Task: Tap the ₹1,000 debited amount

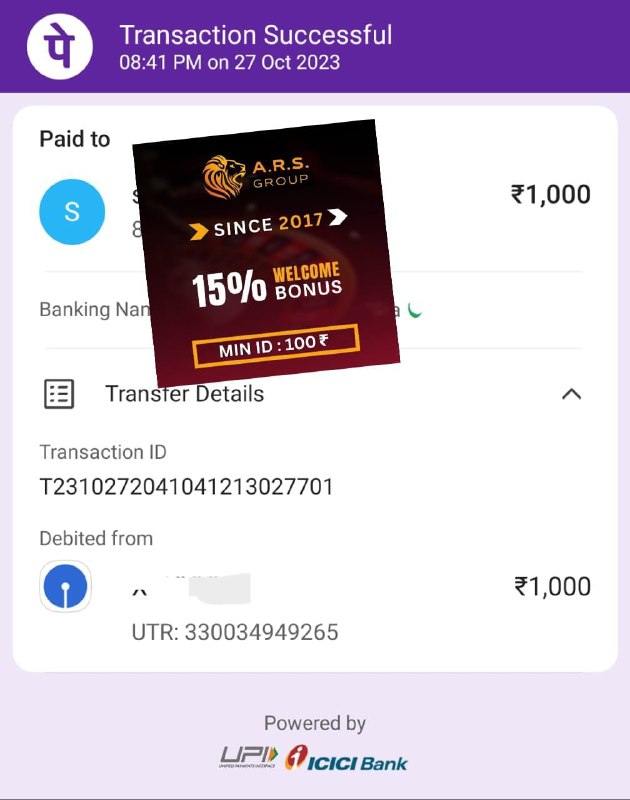Action: [x=552, y=586]
